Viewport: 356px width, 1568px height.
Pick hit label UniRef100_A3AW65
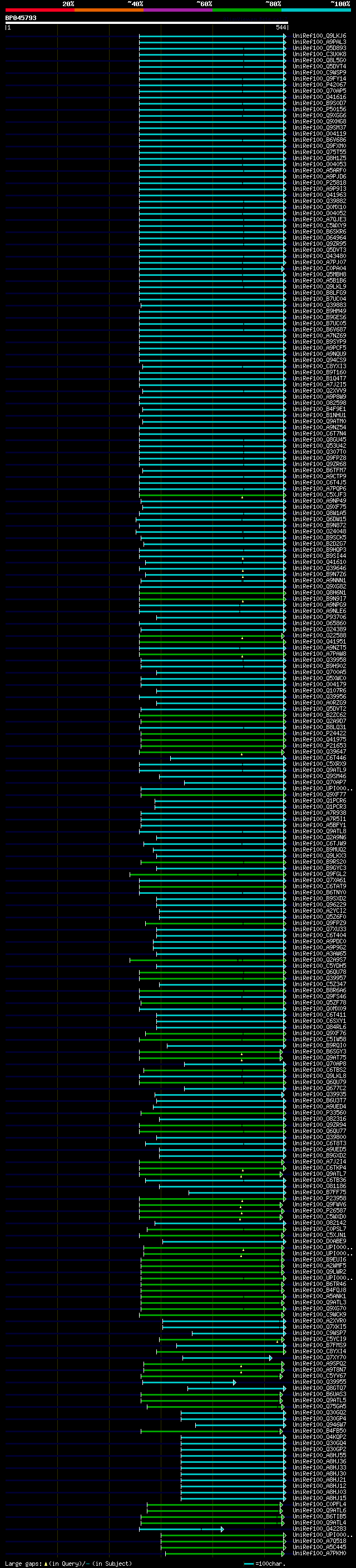[x=319, y=953]
